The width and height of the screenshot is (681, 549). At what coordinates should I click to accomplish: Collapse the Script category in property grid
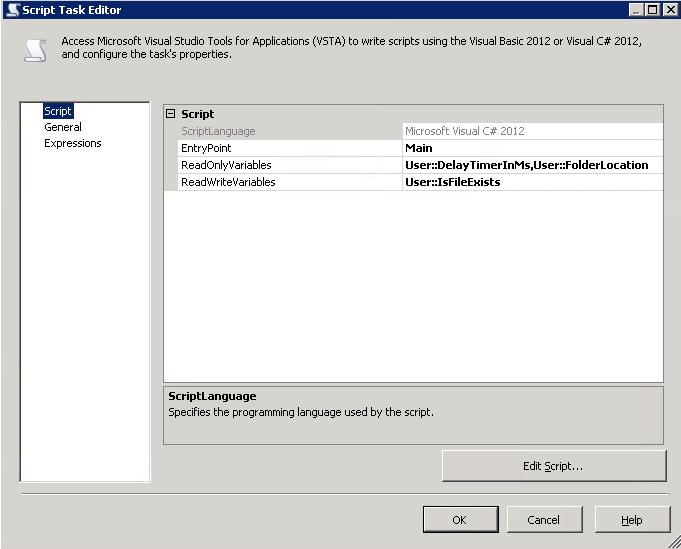click(x=171, y=114)
